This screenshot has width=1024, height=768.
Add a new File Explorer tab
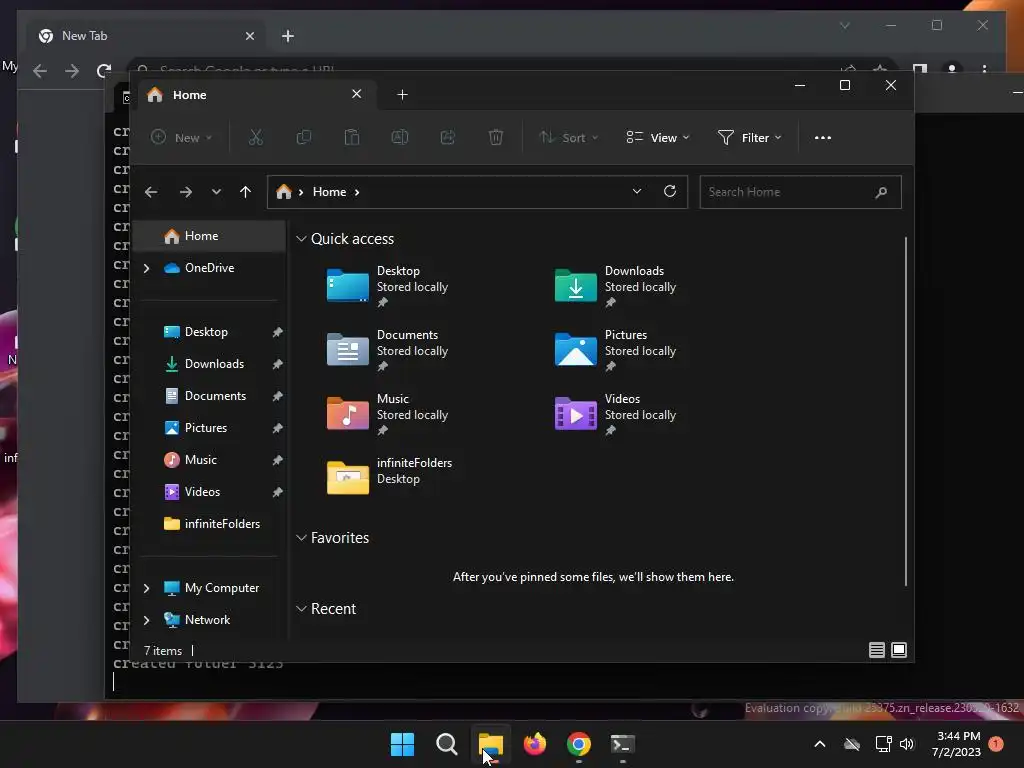(x=402, y=95)
